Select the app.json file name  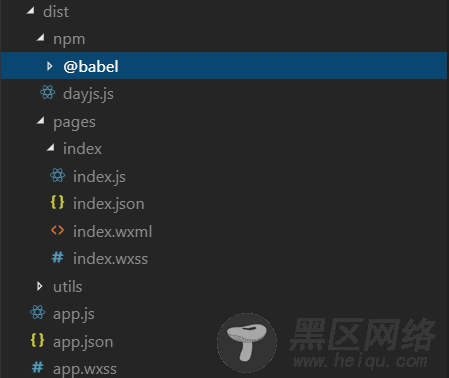83,342
